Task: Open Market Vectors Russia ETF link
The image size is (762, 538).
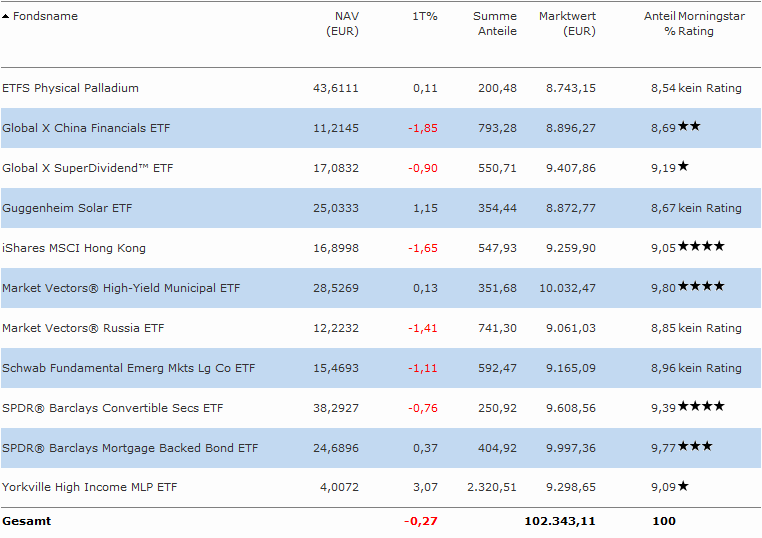Action: point(83,328)
